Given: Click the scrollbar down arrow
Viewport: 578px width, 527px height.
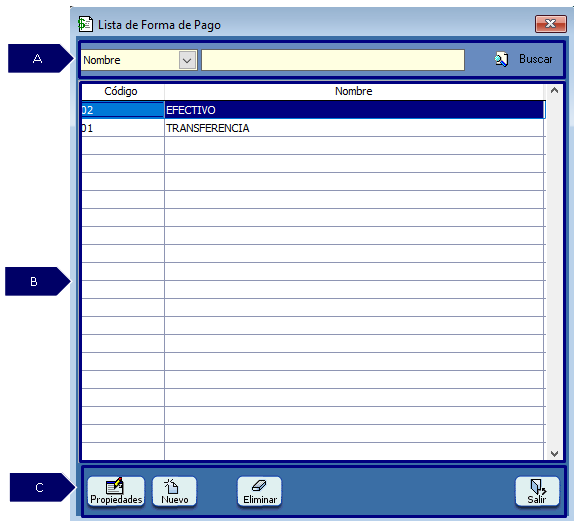Looking at the screenshot, I should coord(554,454).
